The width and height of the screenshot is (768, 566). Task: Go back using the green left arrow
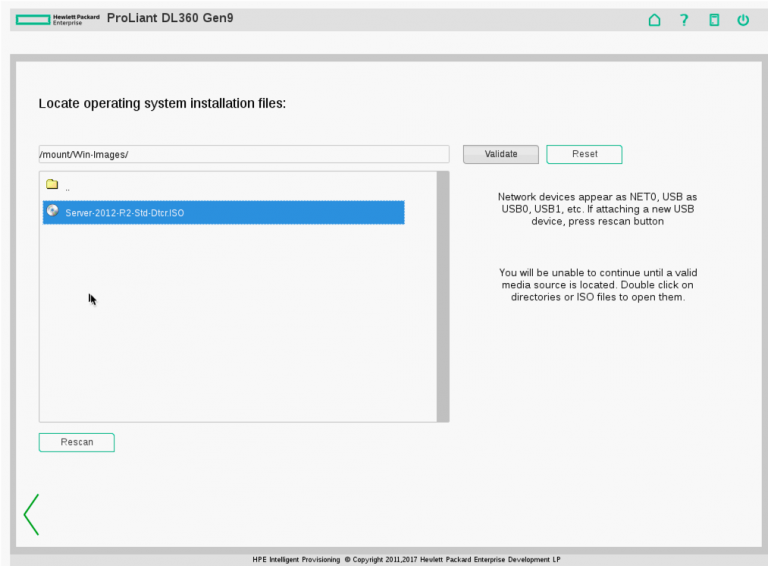31,514
